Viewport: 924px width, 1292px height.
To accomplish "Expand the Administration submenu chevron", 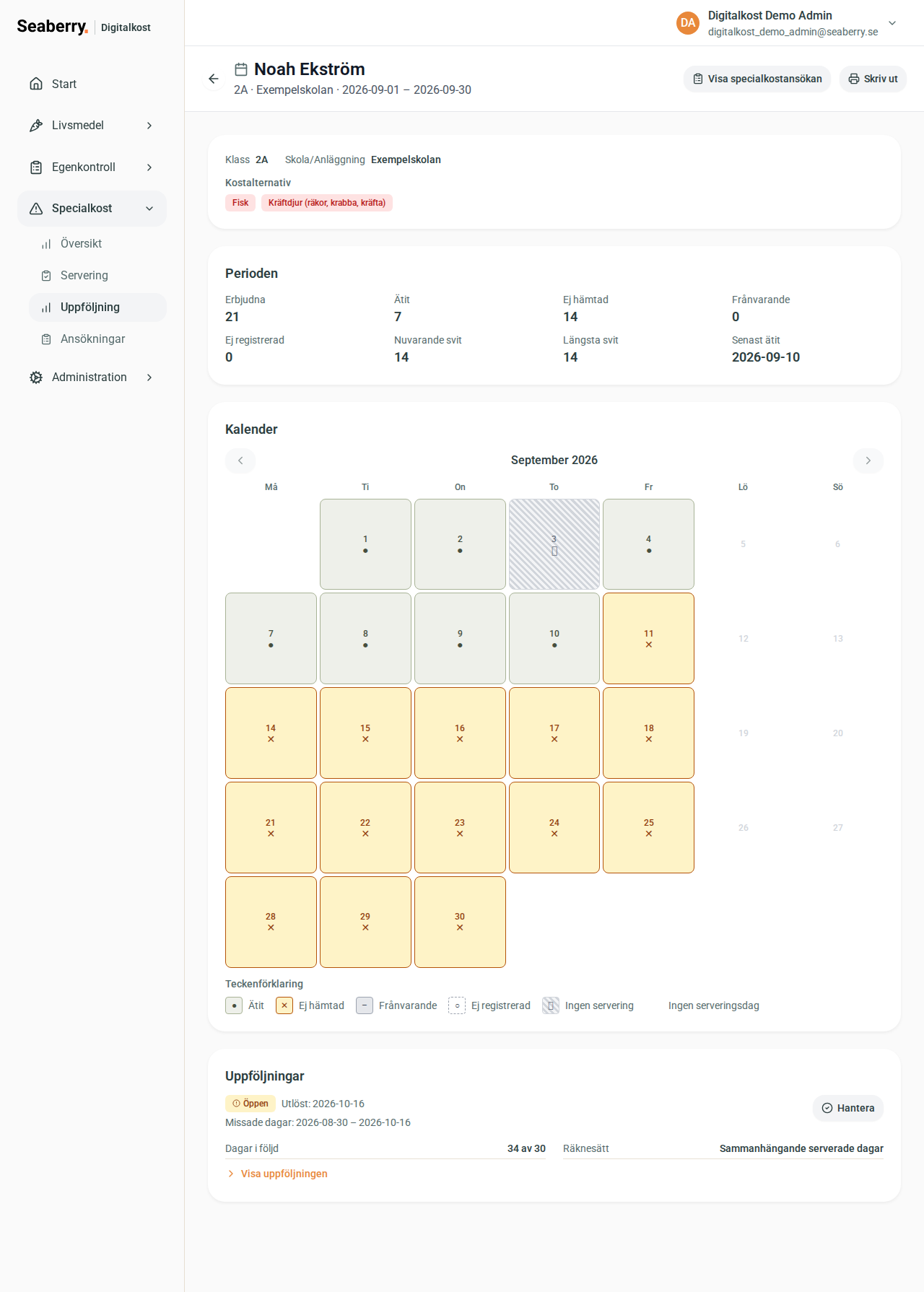I will [149, 377].
